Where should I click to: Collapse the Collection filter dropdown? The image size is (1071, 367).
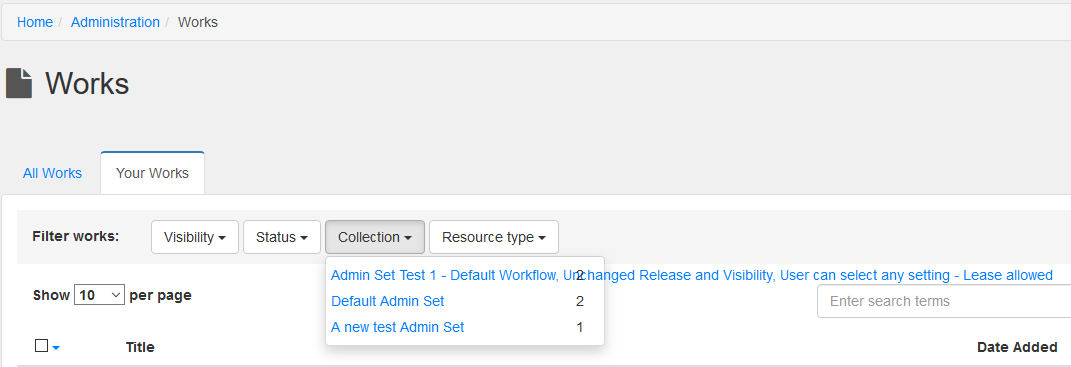click(375, 237)
